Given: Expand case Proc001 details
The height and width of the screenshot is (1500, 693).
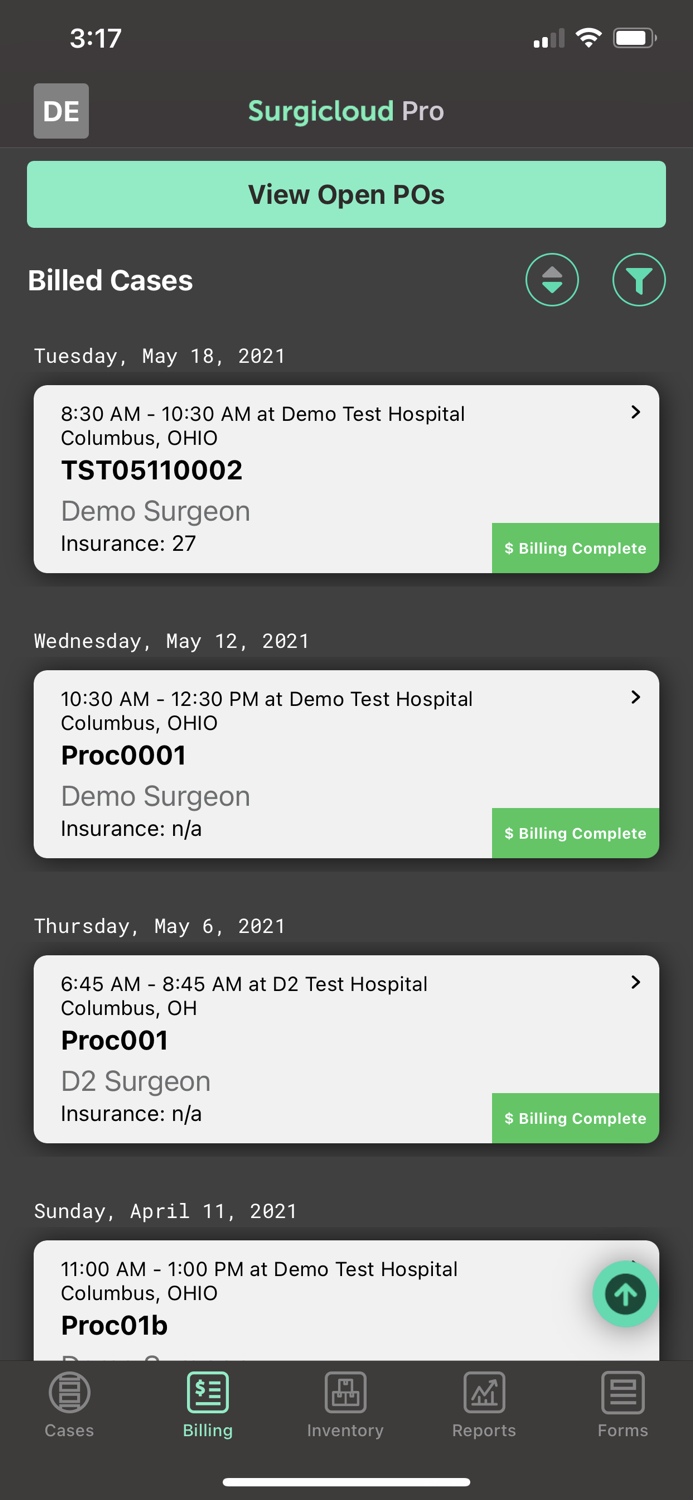Looking at the screenshot, I should [634, 982].
